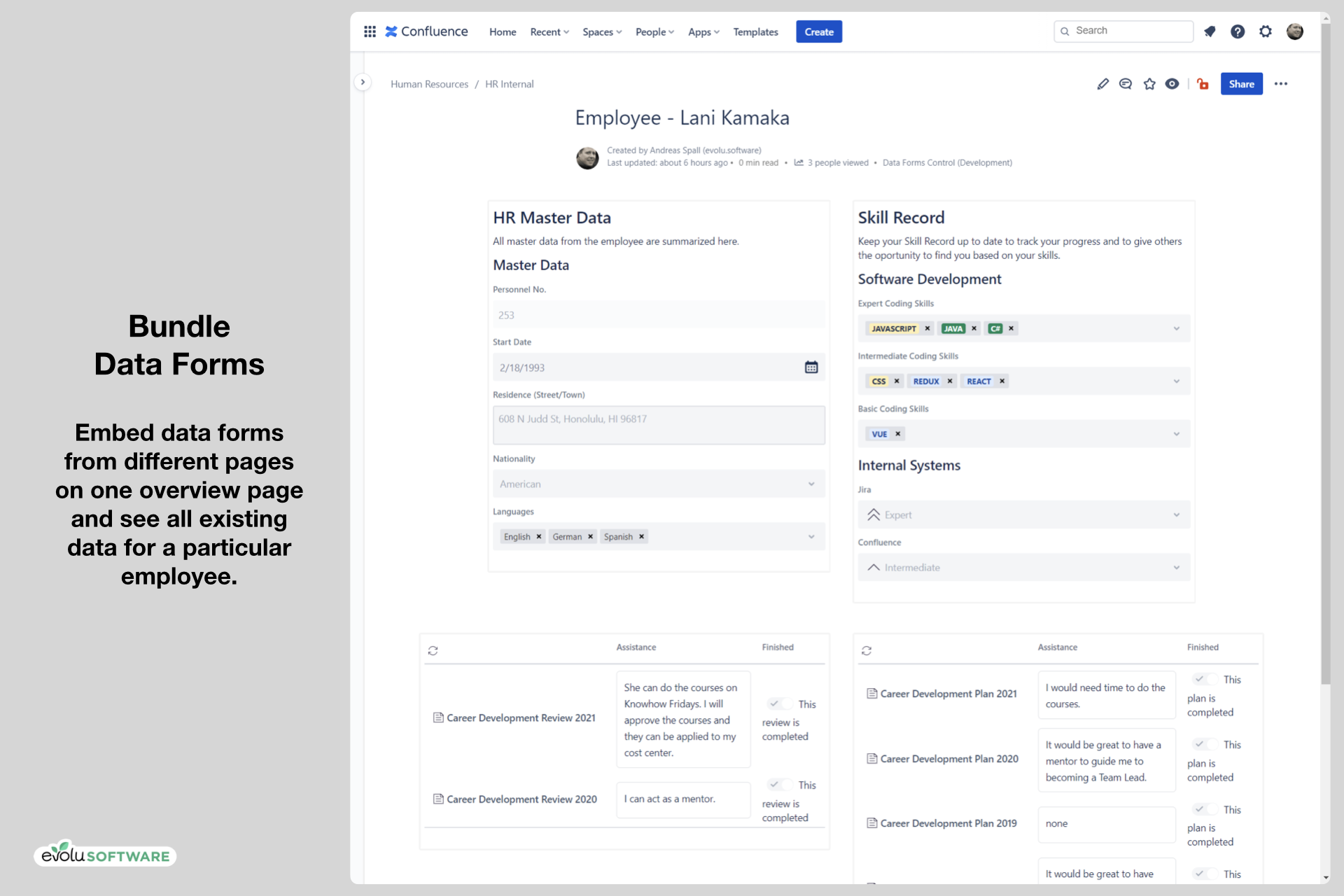Open the Jira skill level dropdown

click(1176, 514)
